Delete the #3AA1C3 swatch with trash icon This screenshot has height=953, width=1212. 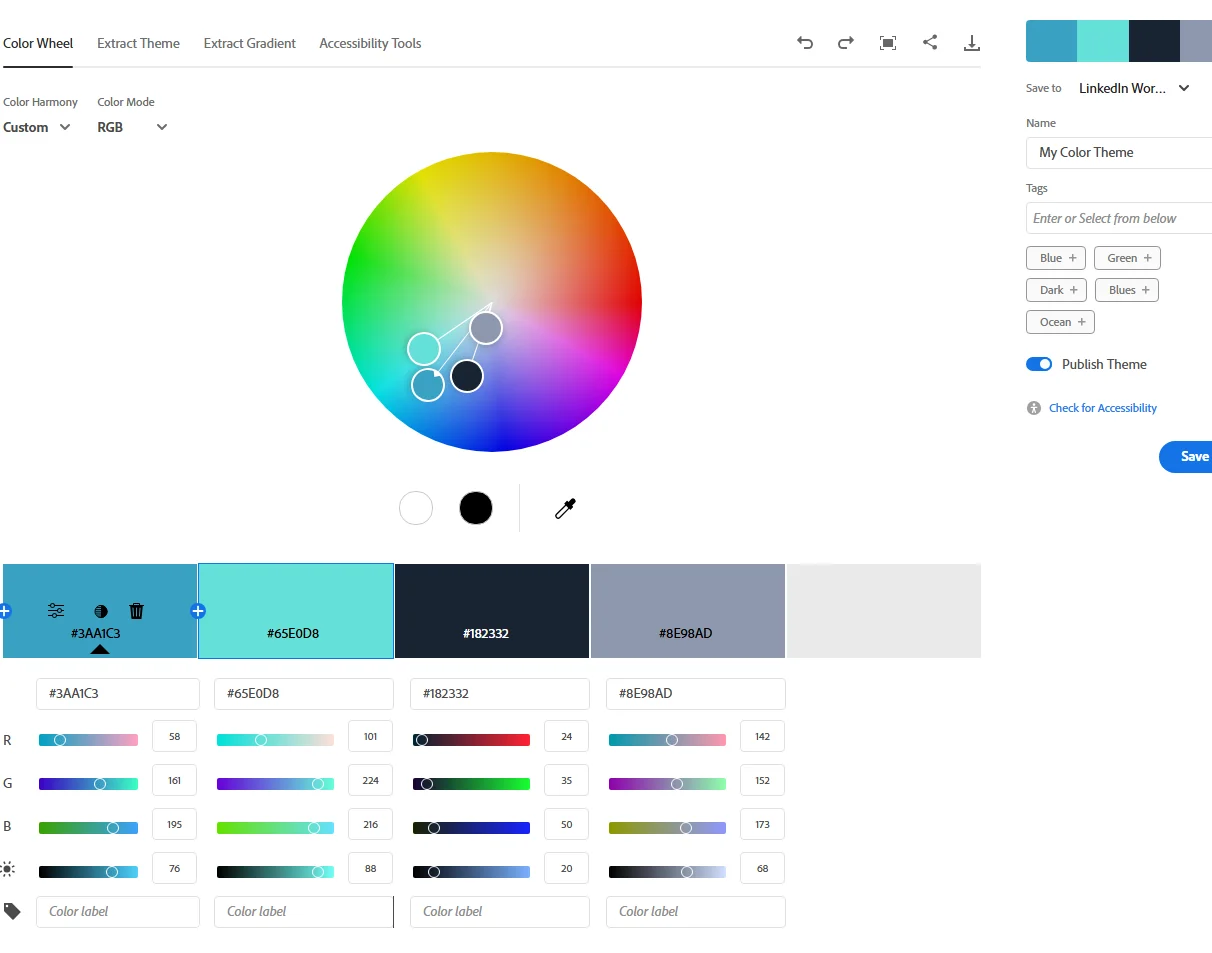coord(137,611)
